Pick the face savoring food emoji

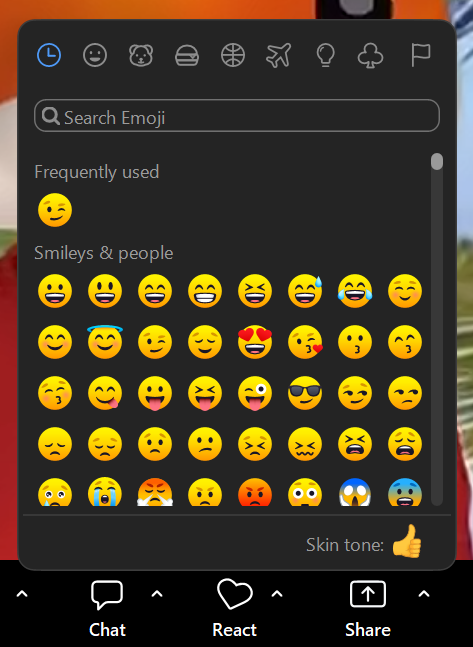click(x=105, y=393)
